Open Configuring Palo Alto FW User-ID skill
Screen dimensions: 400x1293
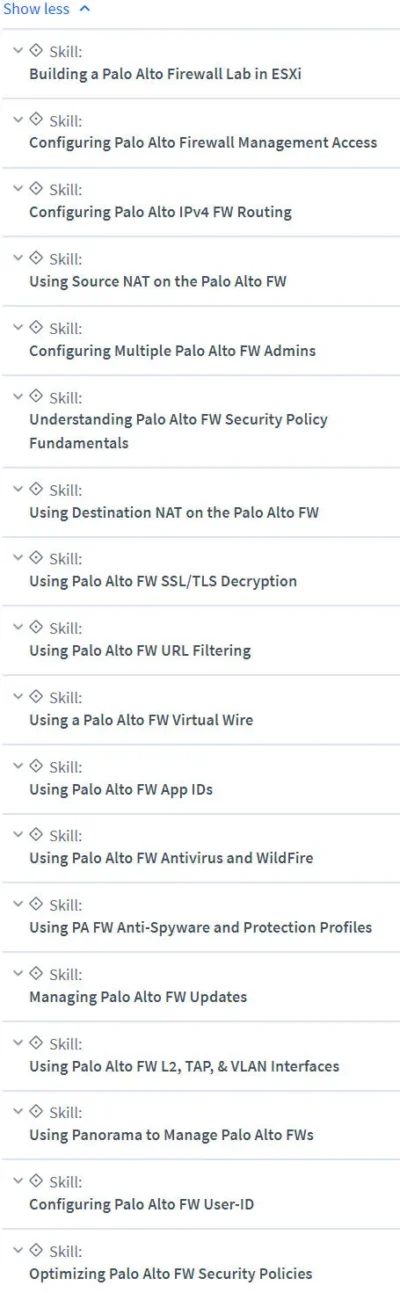(x=141, y=1204)
